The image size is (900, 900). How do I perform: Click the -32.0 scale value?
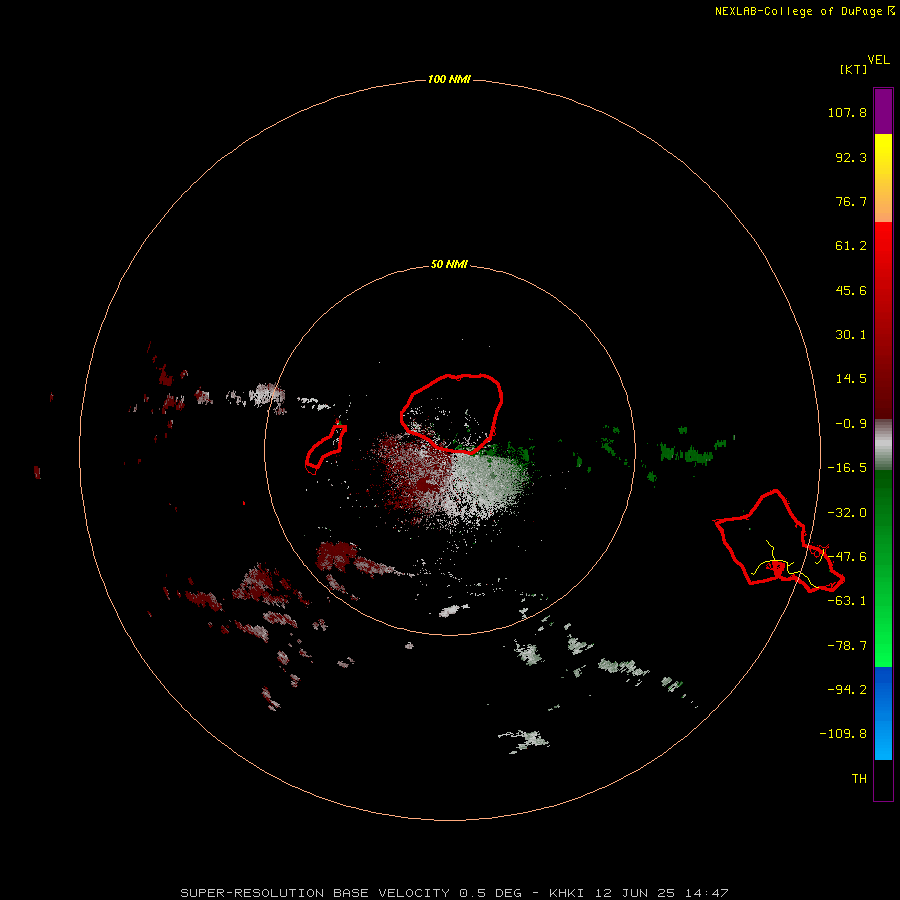click(x=847, y=513)
